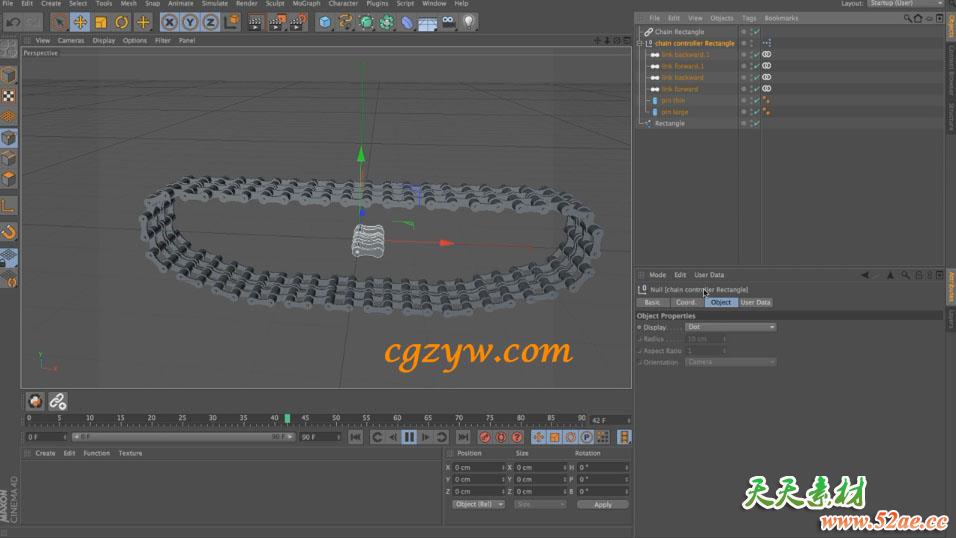Open Edit Render Settings clapperboard icon
956x538 pixels.
tap(298, 23)
